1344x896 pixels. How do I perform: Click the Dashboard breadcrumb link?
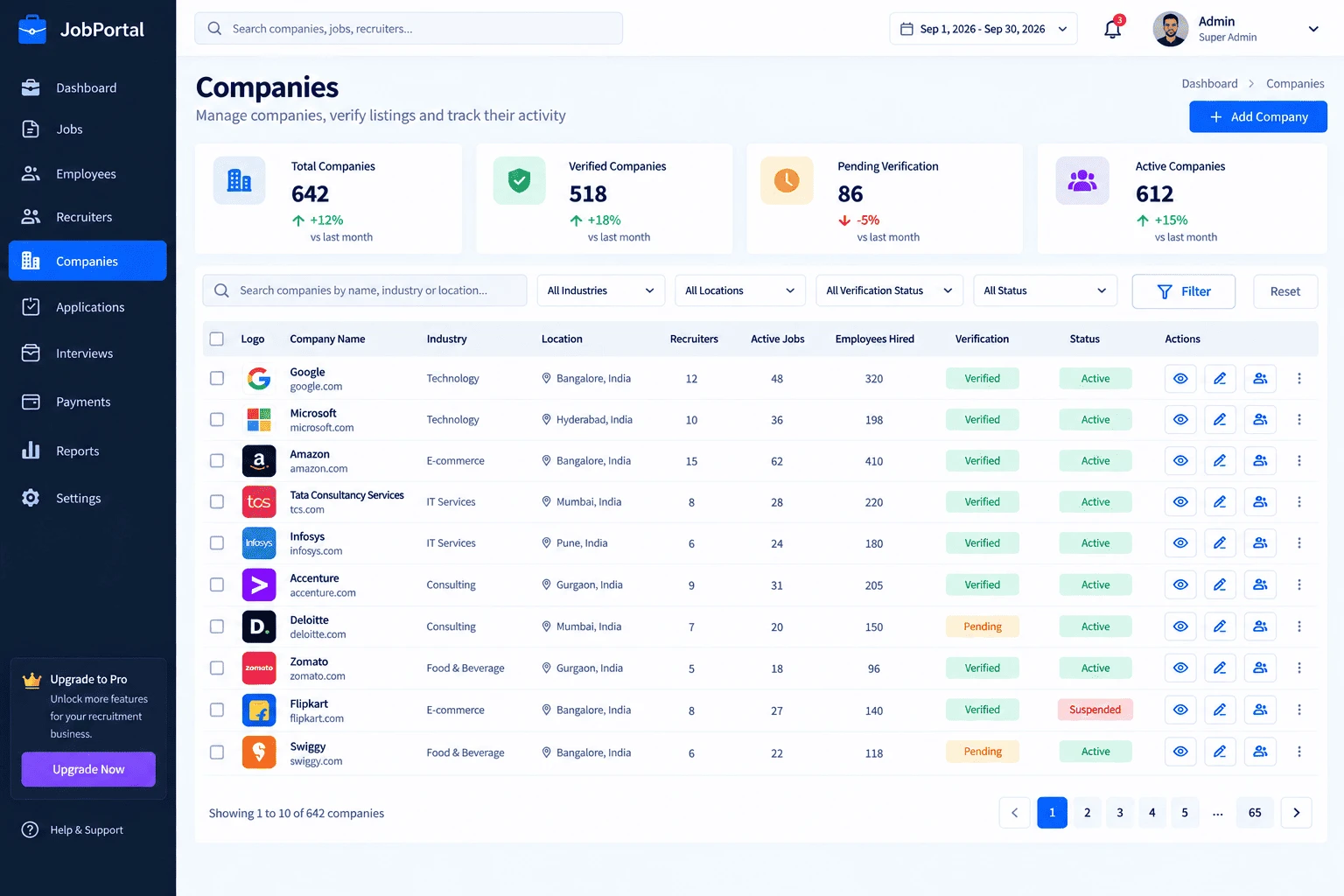tap(1209, 84)
